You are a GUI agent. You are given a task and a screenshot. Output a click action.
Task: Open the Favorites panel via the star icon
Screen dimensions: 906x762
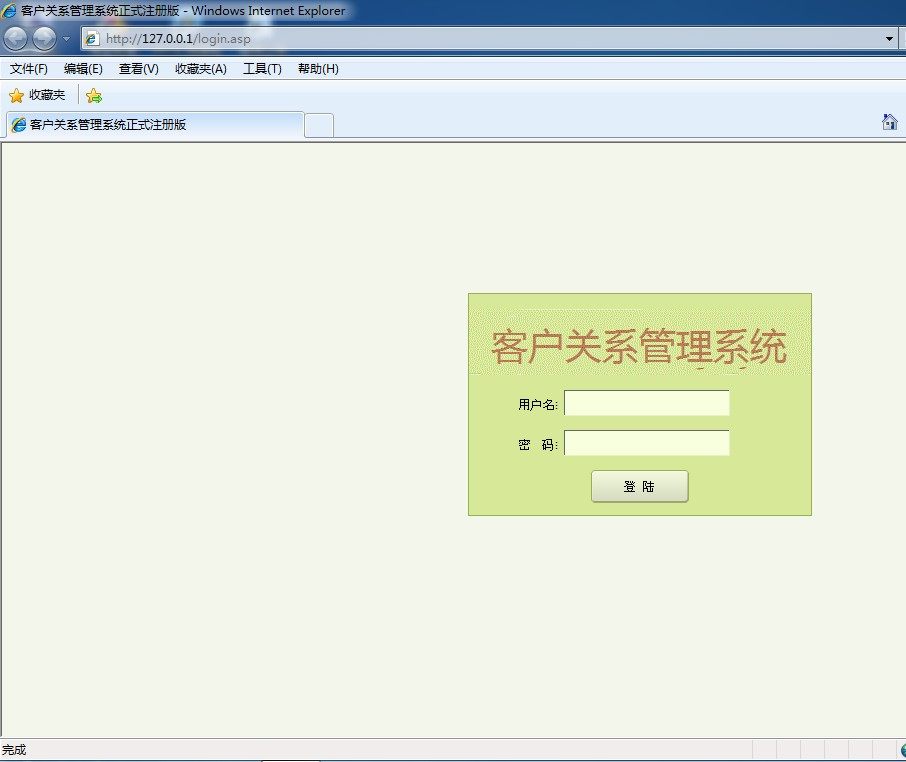17,95
